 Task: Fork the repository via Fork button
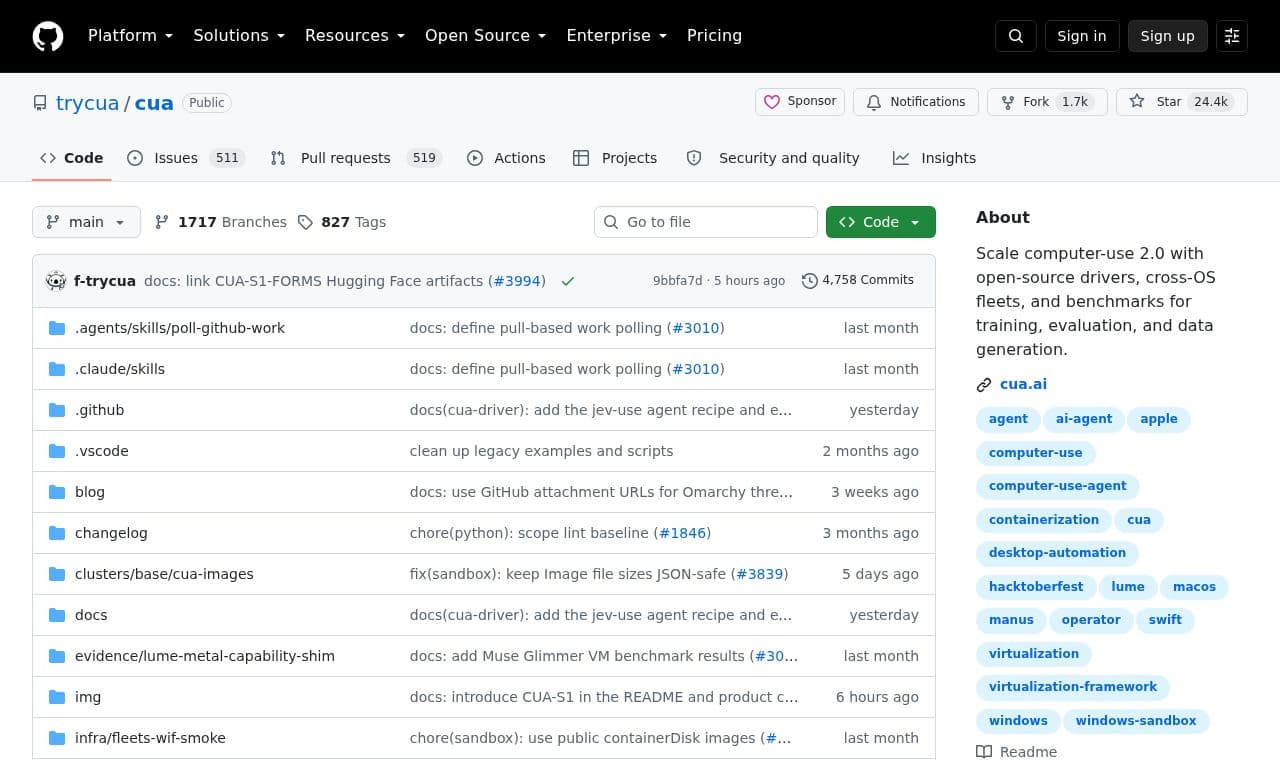coord(1047,102)
